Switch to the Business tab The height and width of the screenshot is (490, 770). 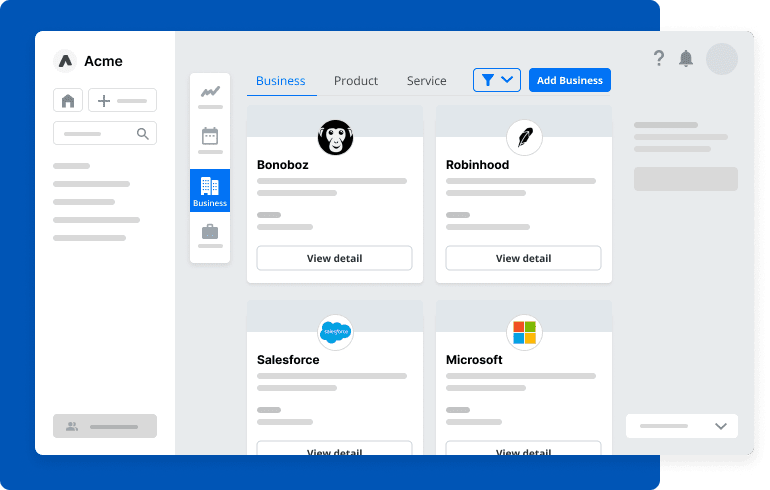281,81
